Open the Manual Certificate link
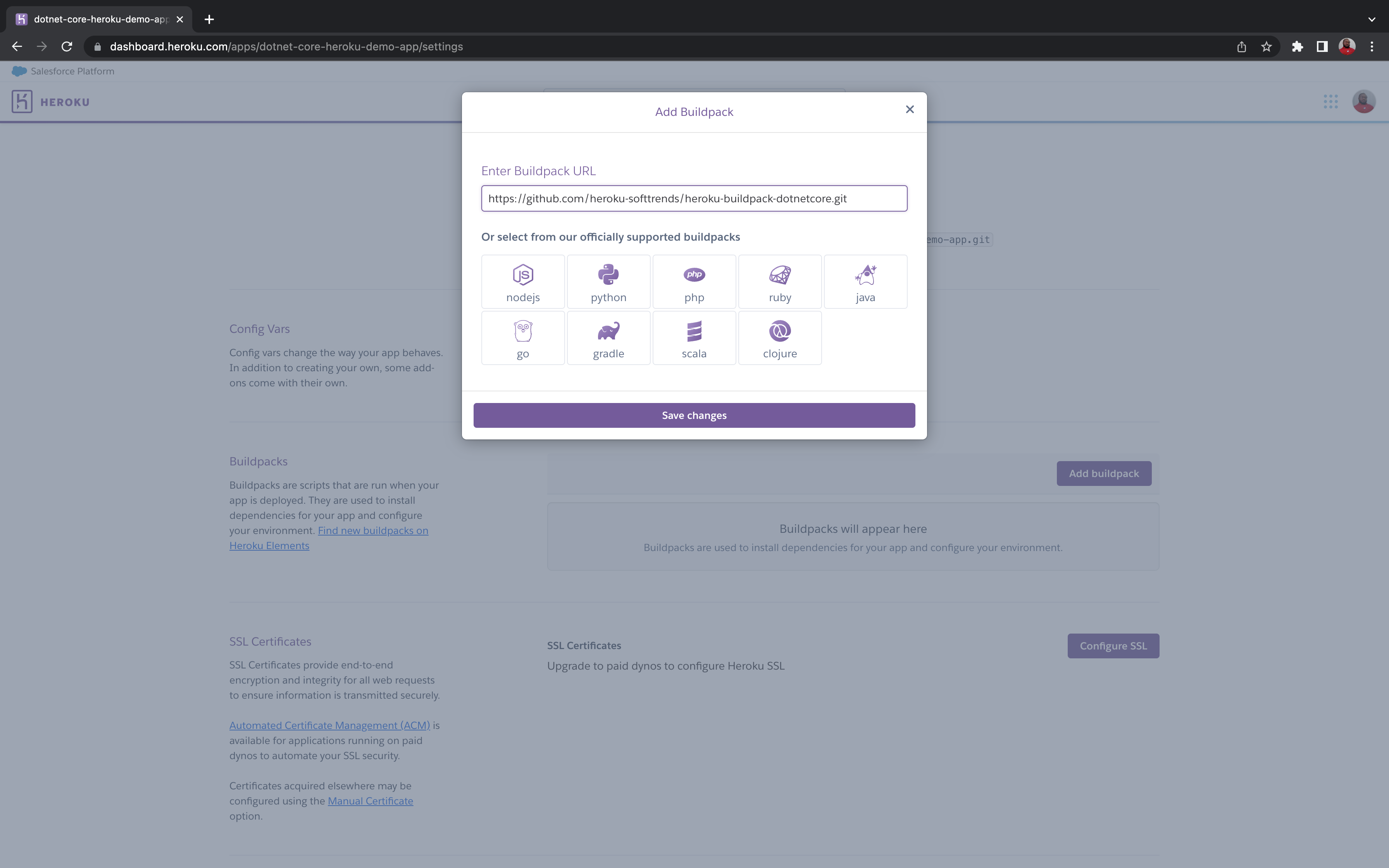This screenshot has height=868, width=1389. (x=370, y=801)
